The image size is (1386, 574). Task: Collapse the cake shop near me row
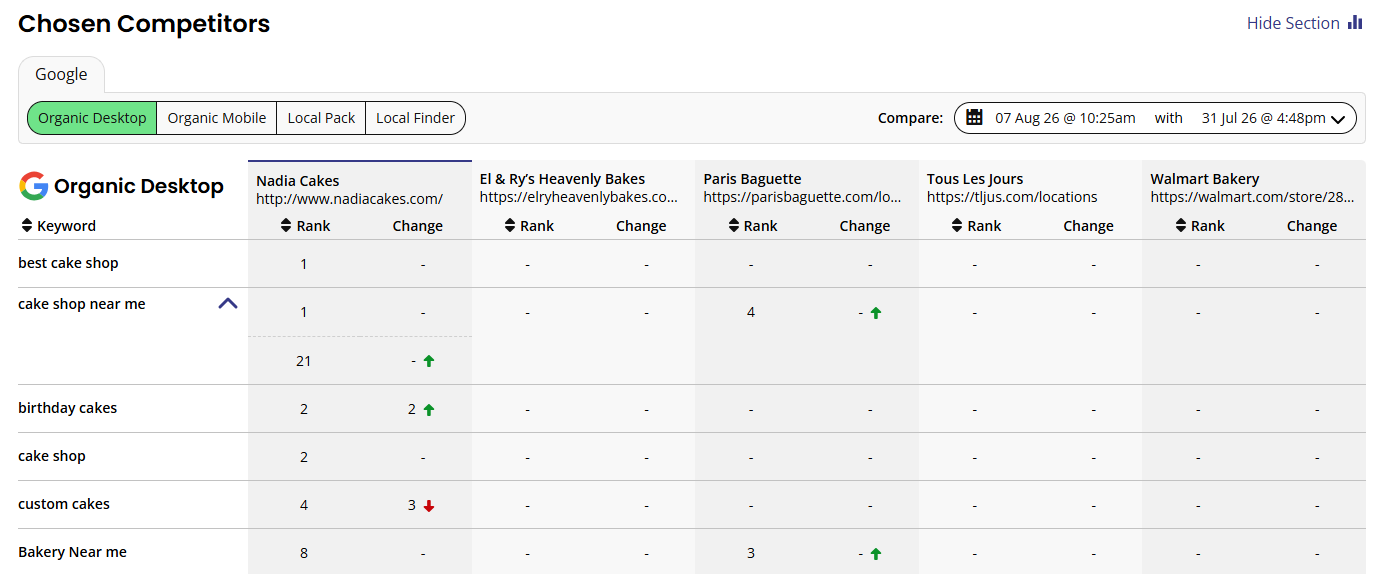tap(228, 303)
